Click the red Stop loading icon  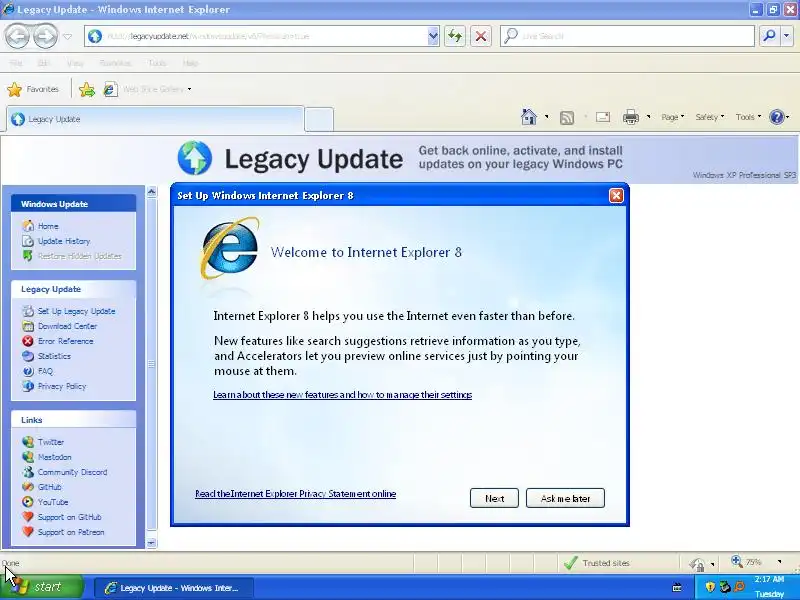pyautogui.click(x=481, y=36)
